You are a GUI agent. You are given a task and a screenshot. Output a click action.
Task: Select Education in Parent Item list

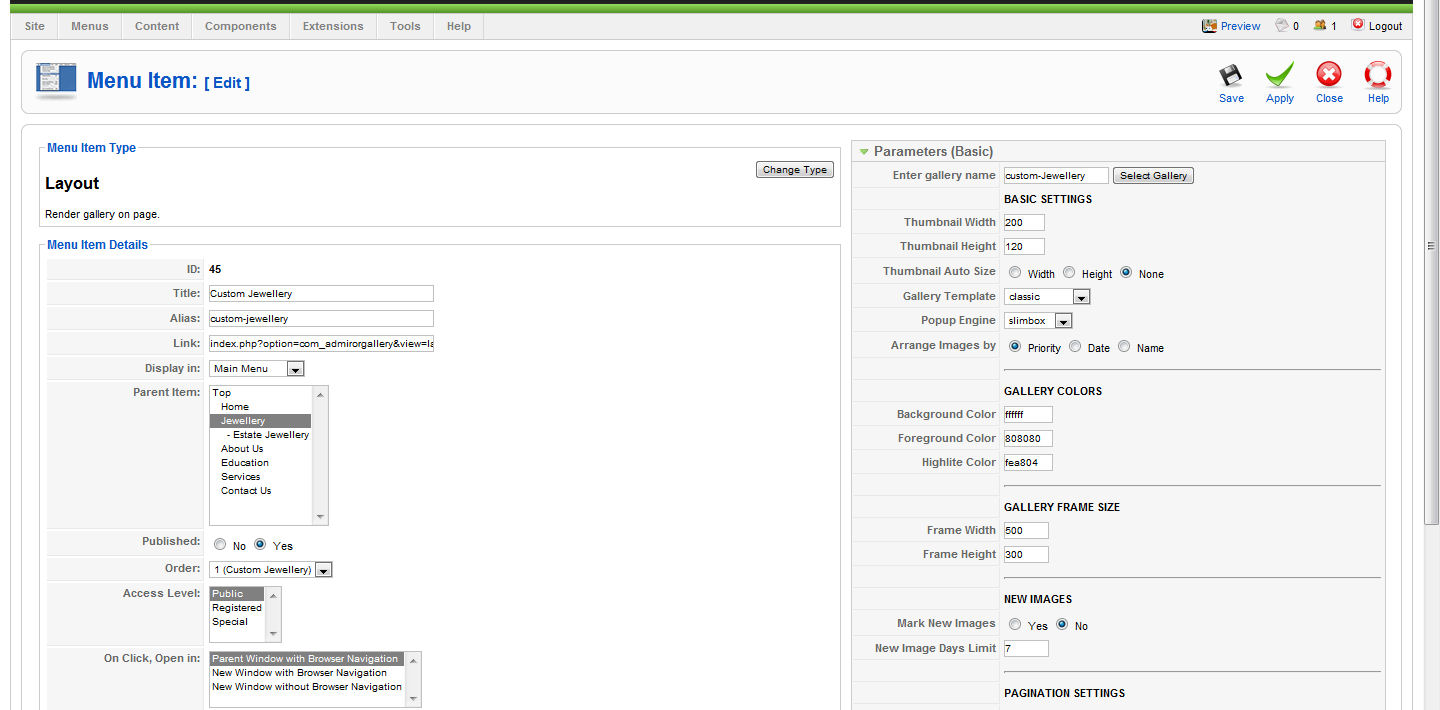pyautogui.click(x=260, y=463)
